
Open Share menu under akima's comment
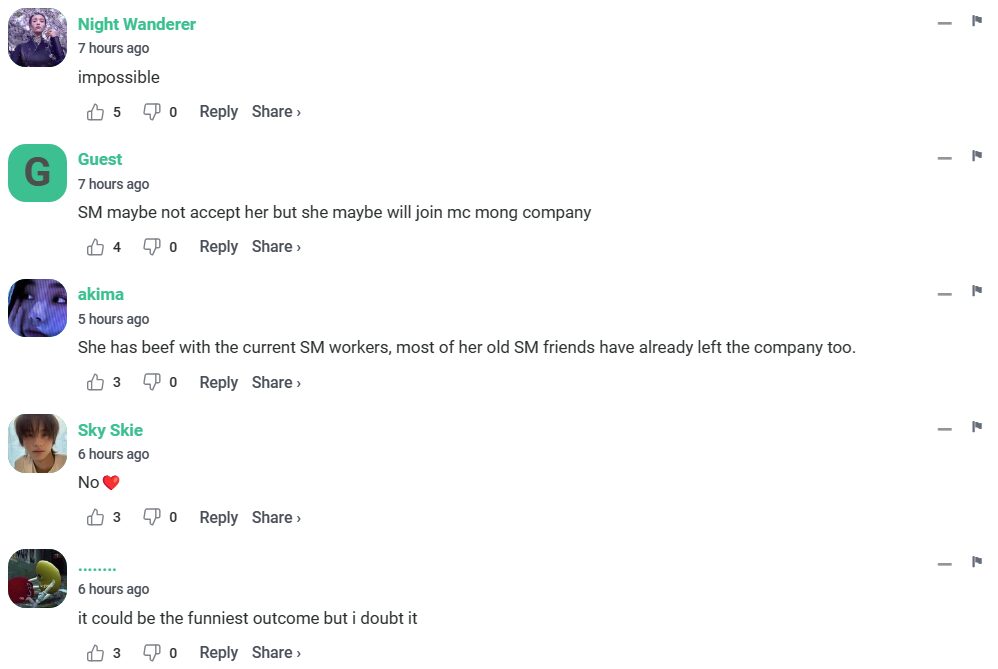[x=276, y=382]
